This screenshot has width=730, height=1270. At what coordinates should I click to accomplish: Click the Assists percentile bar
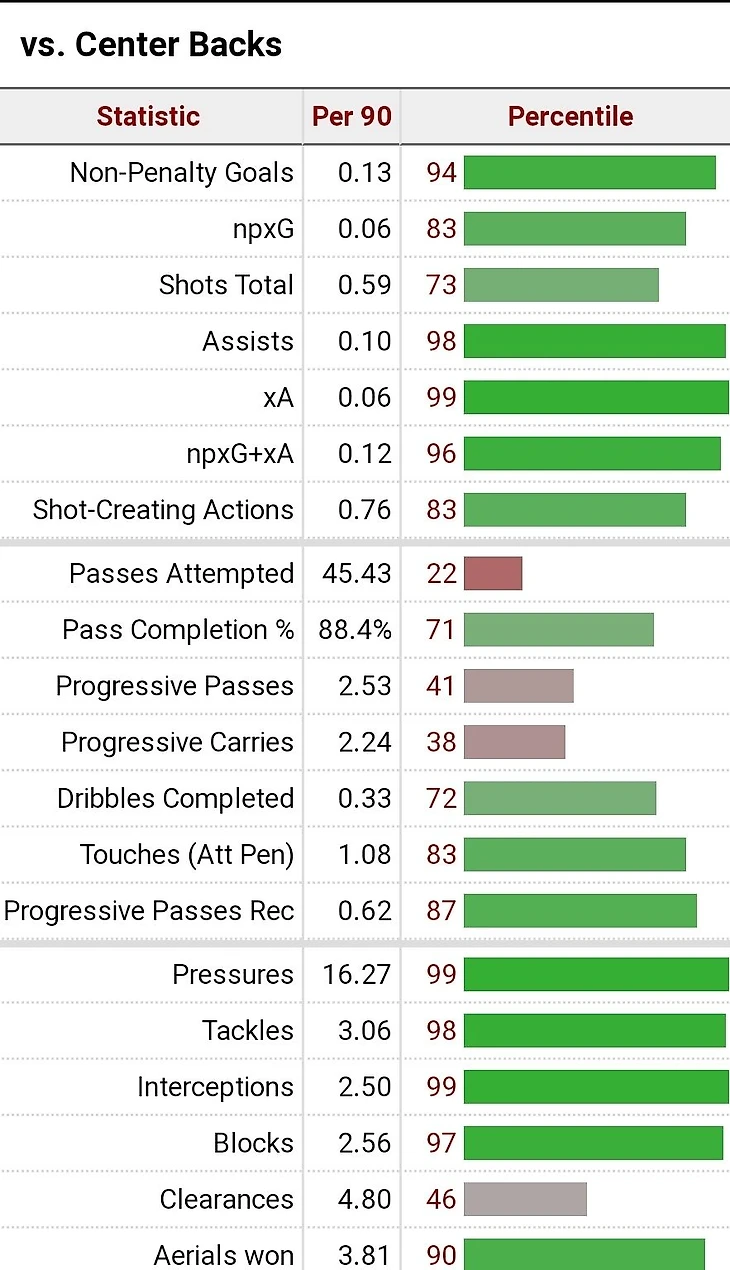click(595, 341)
